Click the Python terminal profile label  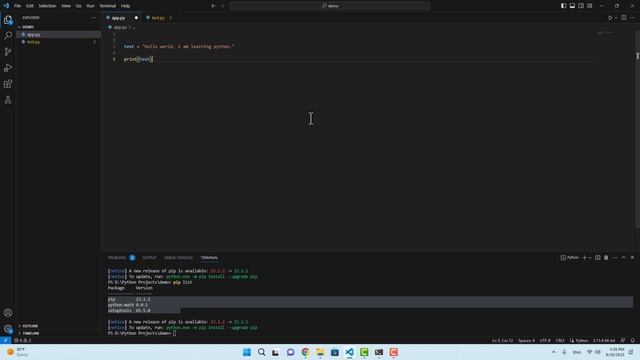click(x=570, y=258)
